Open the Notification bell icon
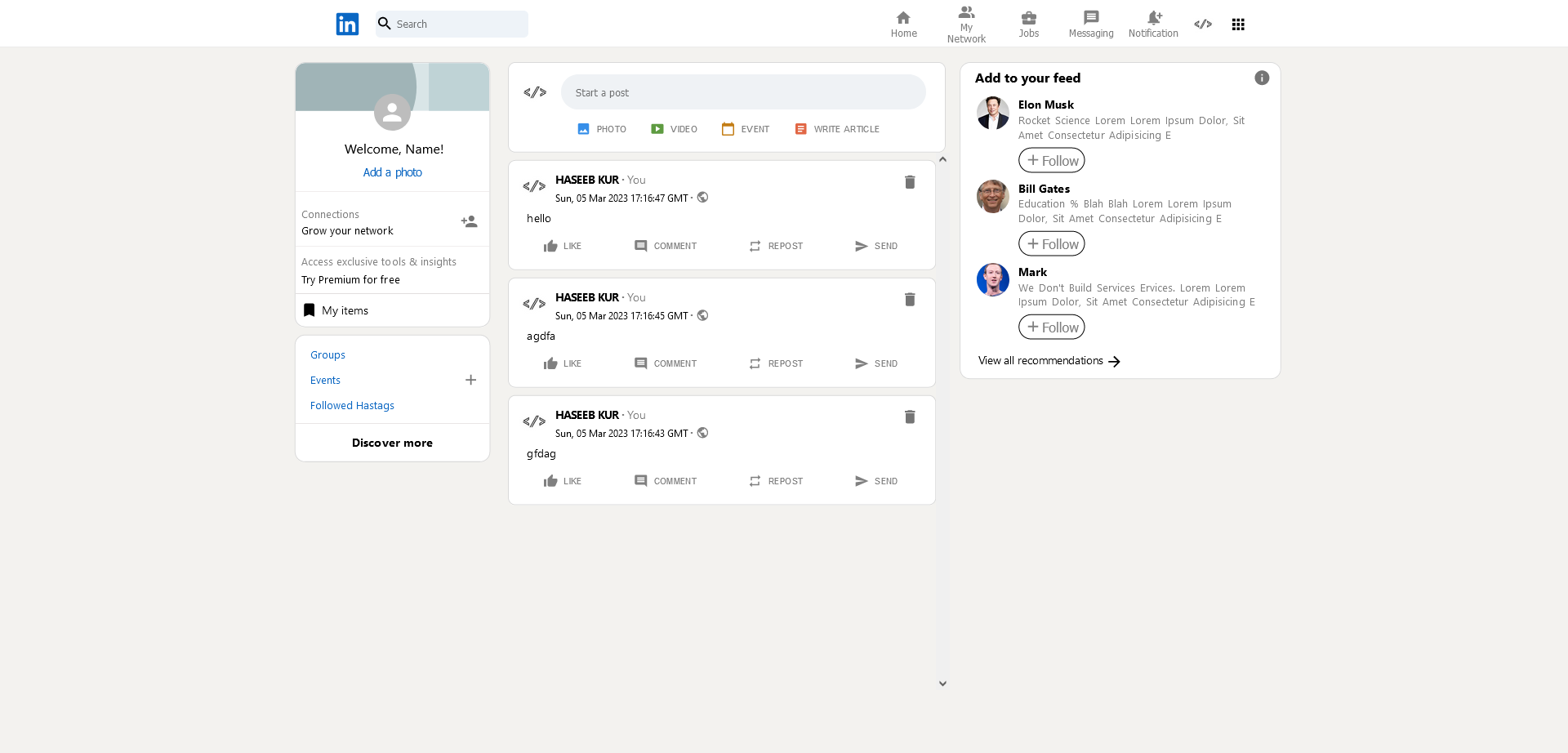 coord(1152,18)
